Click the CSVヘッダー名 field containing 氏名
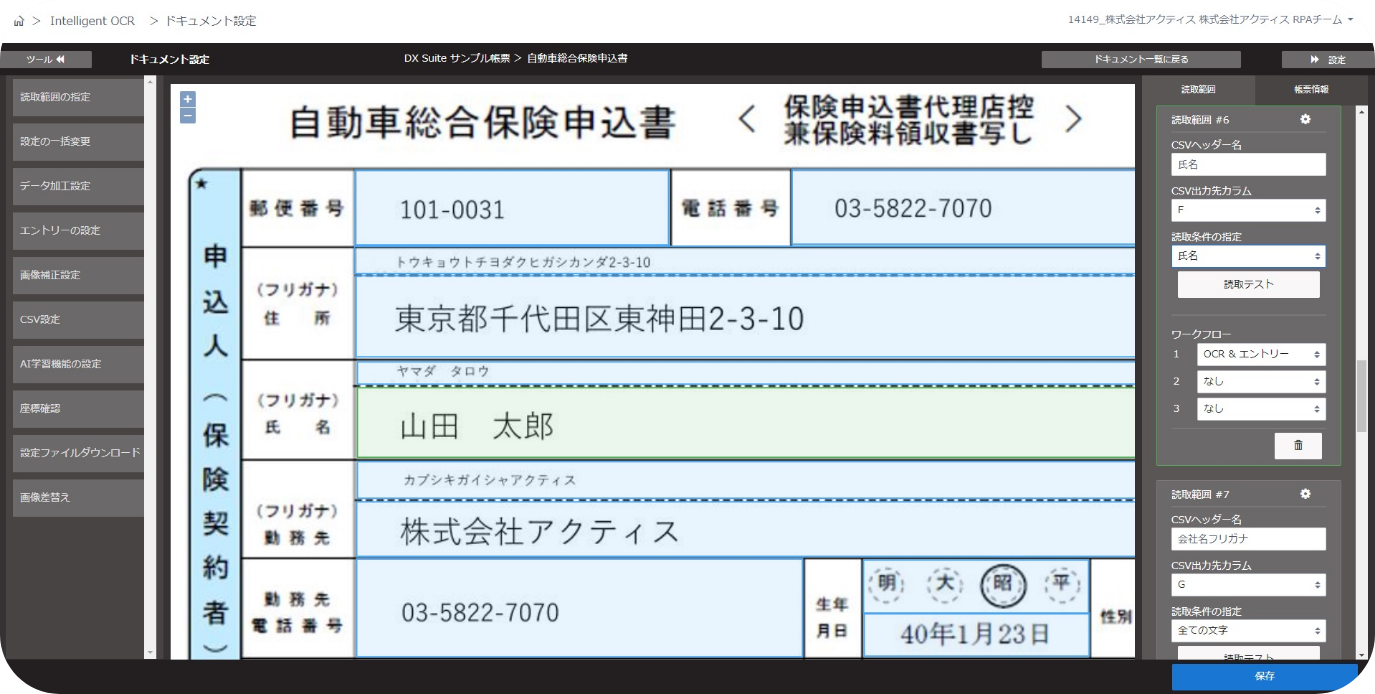Screen dimensions: 1375x694 1248,164
